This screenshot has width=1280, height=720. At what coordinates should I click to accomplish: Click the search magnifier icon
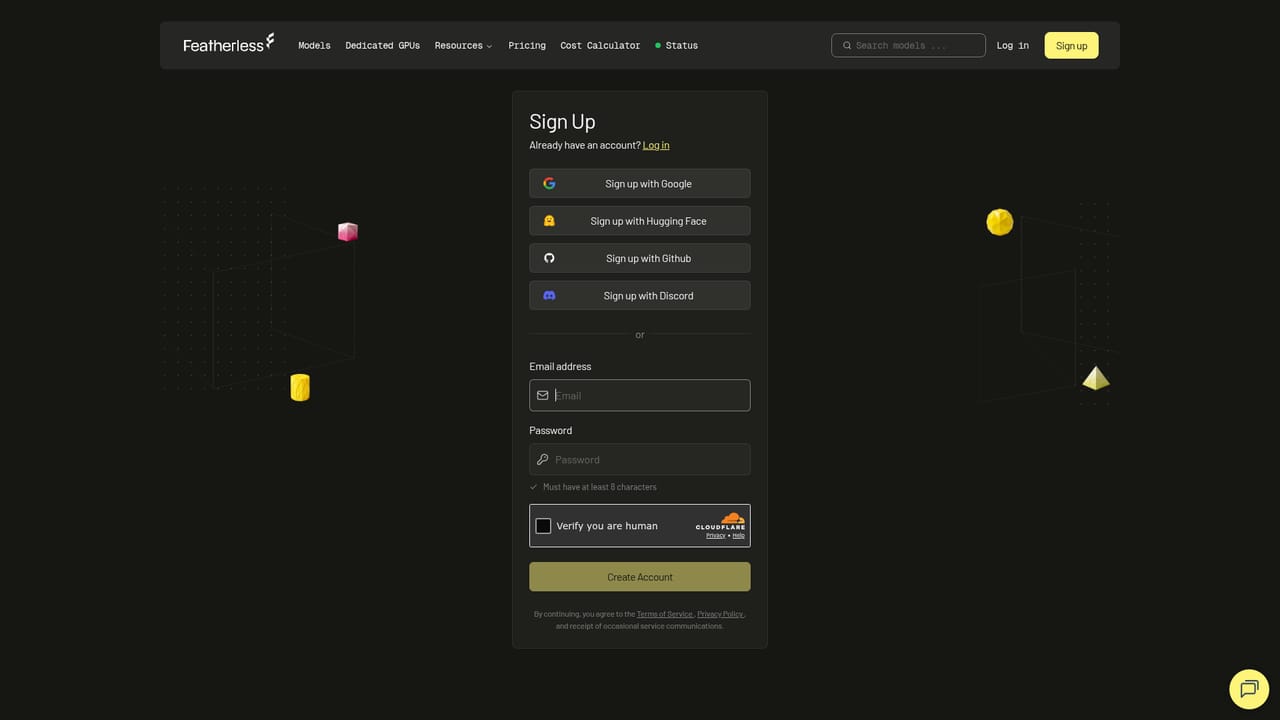pyautogui.click(x=847, y=45)
